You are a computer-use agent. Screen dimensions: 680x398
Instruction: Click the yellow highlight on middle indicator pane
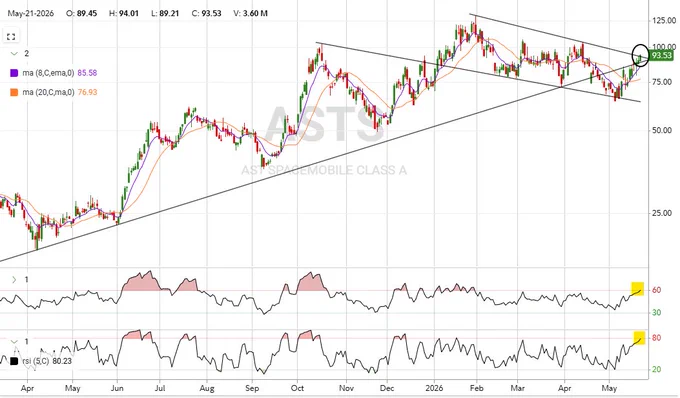pos(637,289)
